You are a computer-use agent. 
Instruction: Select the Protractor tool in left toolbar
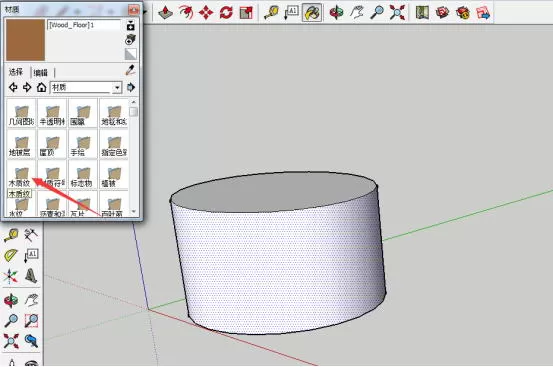coord(11,255)
